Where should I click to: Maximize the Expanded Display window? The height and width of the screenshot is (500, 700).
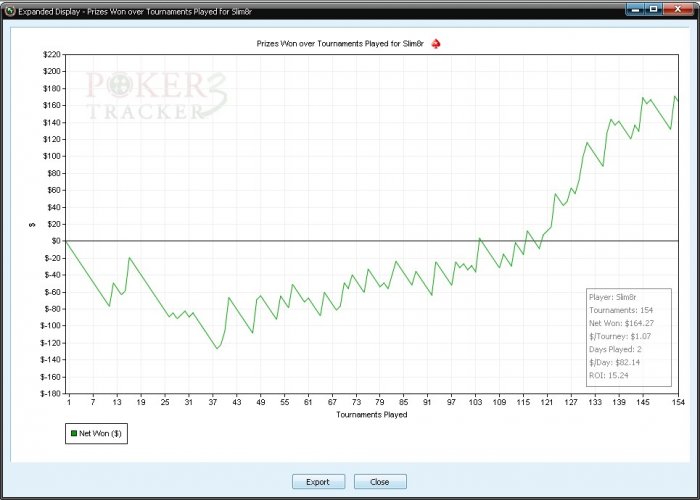coord(654,9)
